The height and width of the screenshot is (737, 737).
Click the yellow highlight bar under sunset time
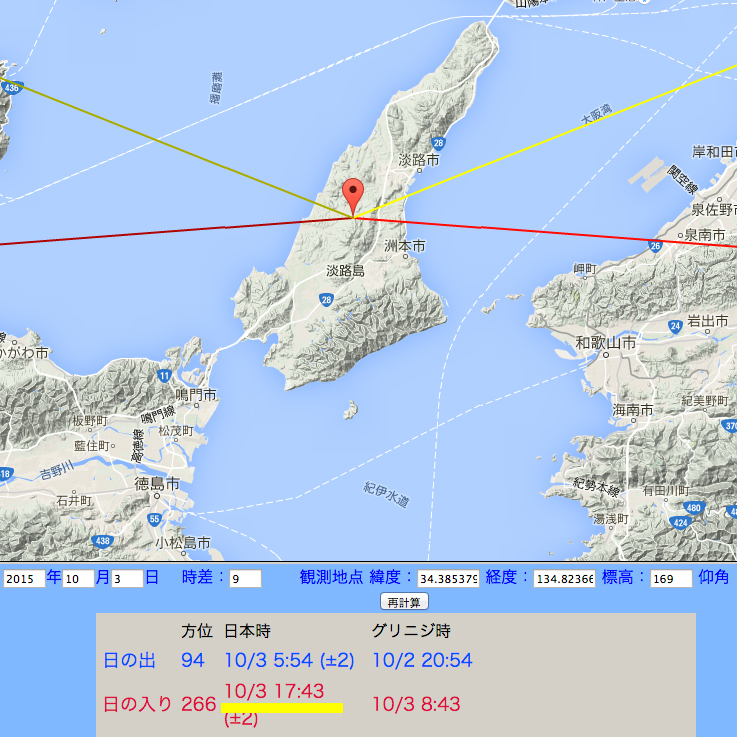click(282, 708)
